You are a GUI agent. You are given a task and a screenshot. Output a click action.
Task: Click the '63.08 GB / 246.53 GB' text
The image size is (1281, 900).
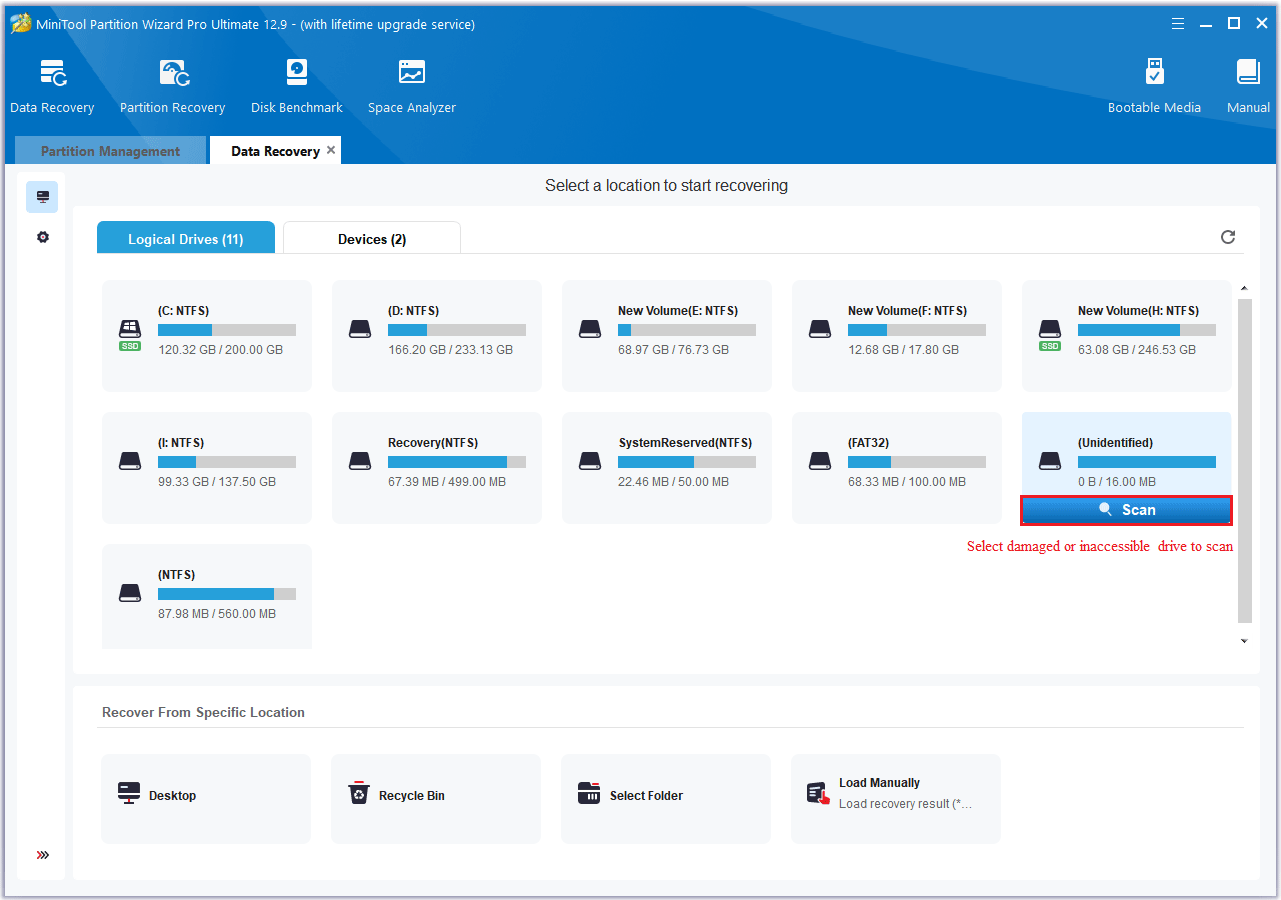[x=1137, y=350]
